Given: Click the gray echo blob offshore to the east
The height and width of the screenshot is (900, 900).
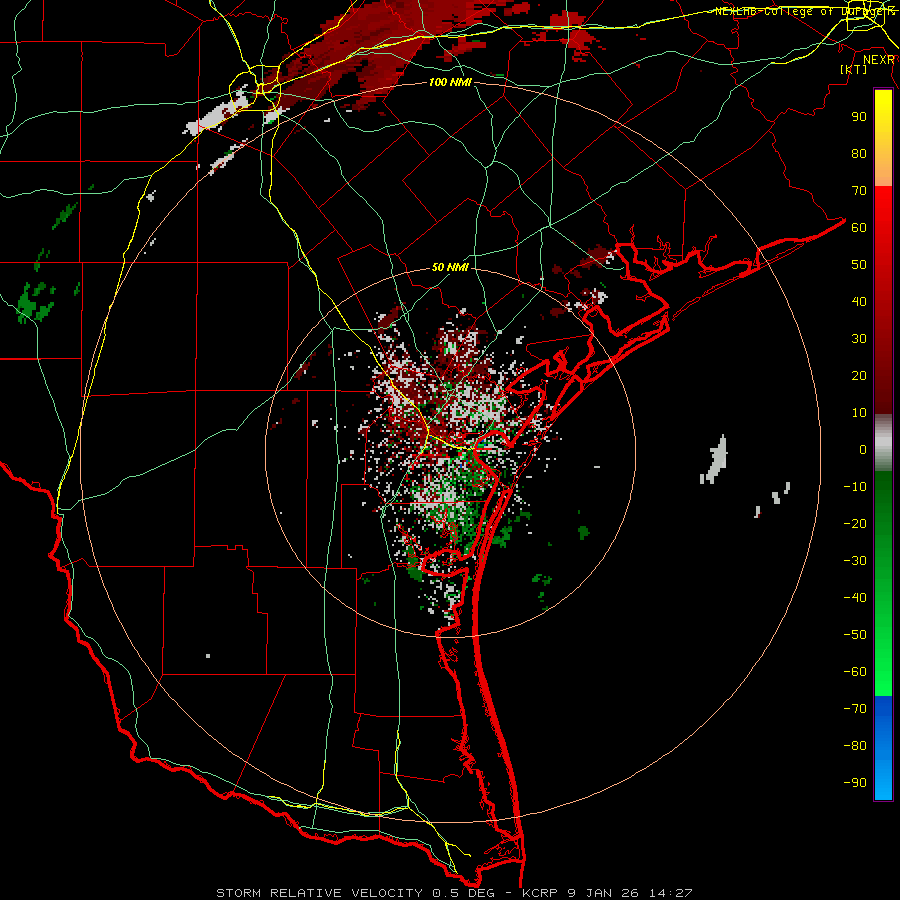Looking at the screenshot, I should (715, 460).
